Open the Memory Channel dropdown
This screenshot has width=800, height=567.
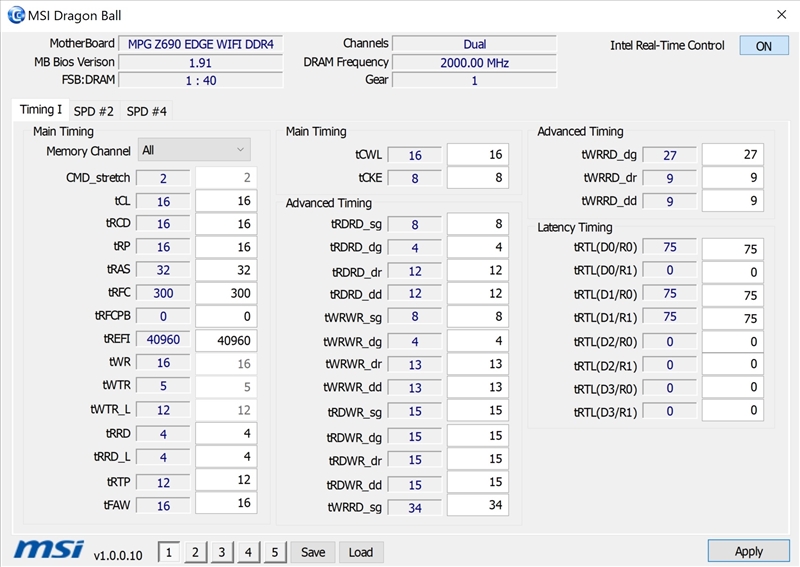point(194,150)
